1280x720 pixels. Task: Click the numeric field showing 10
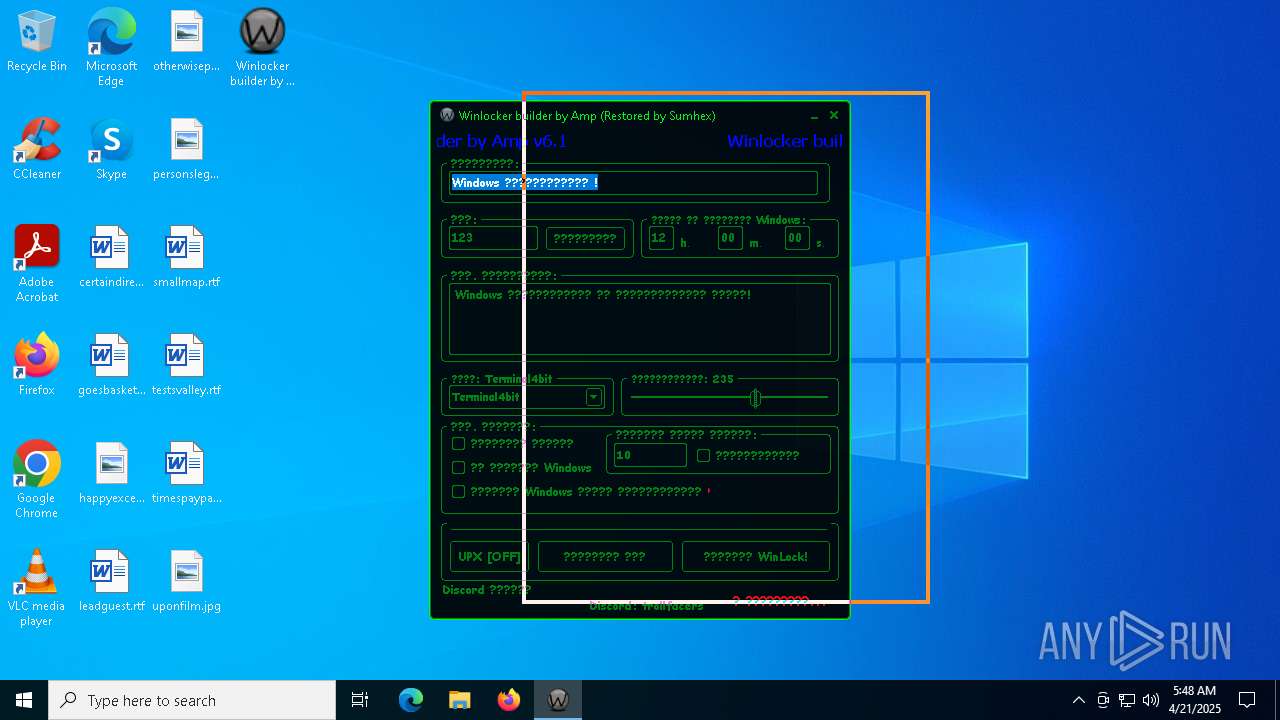tap(650, 455)
